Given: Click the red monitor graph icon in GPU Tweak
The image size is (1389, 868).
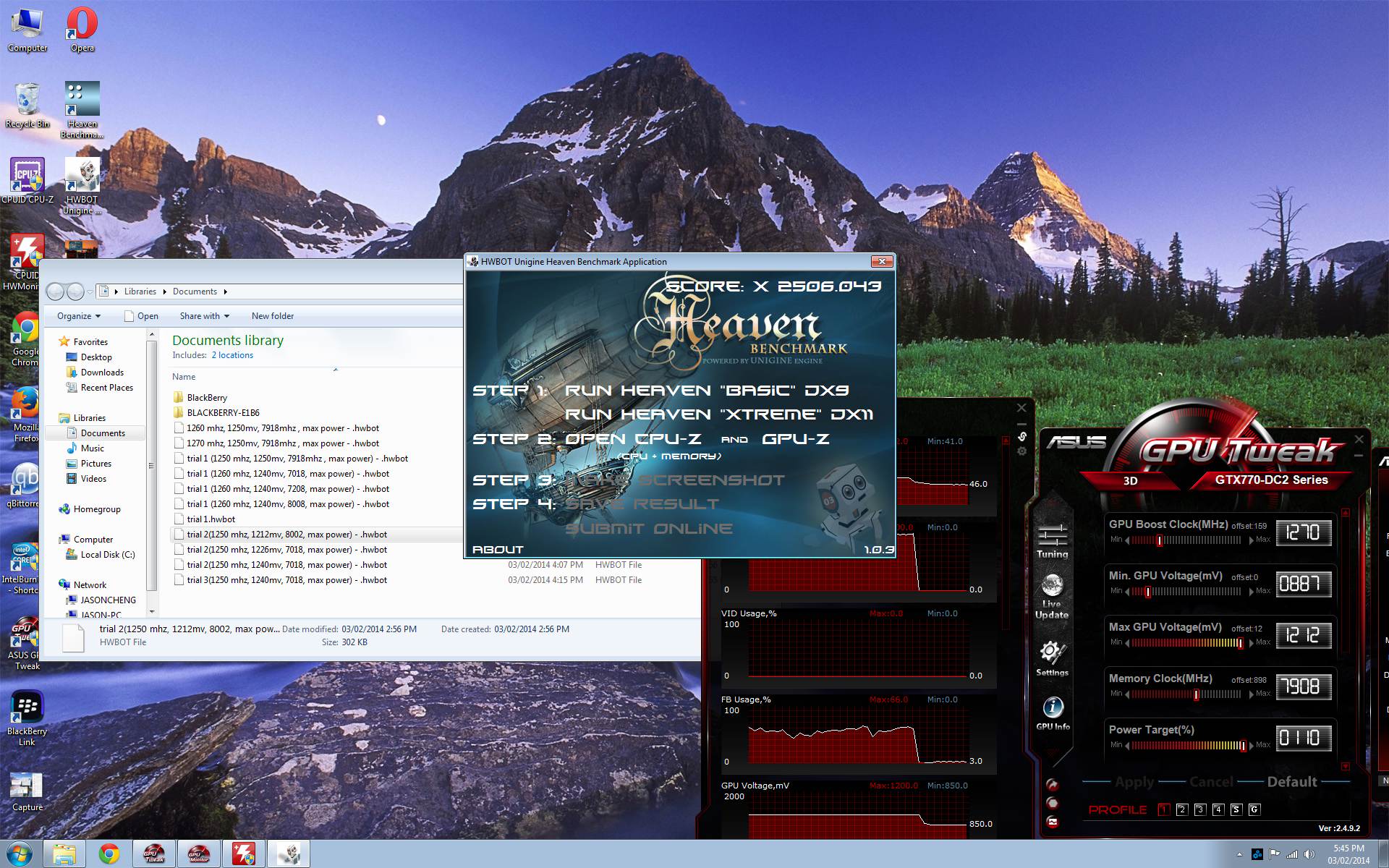Looking at the screenshot, I should [1053, 822].
